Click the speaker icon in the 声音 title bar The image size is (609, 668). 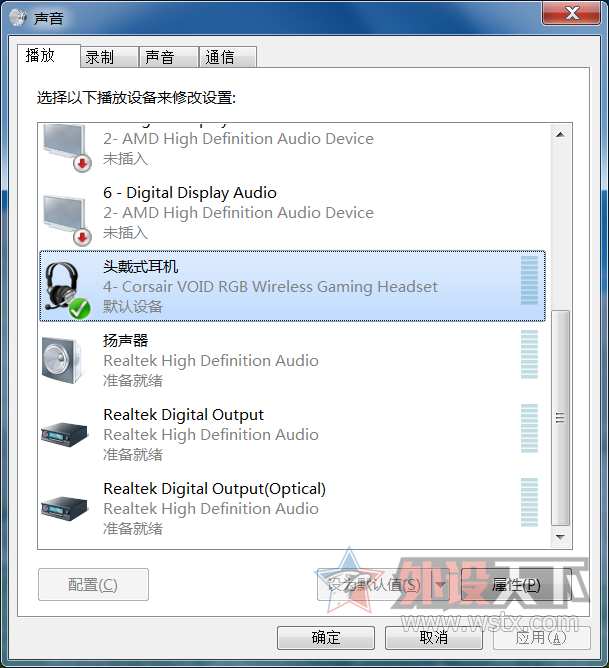tap(18, 16)
